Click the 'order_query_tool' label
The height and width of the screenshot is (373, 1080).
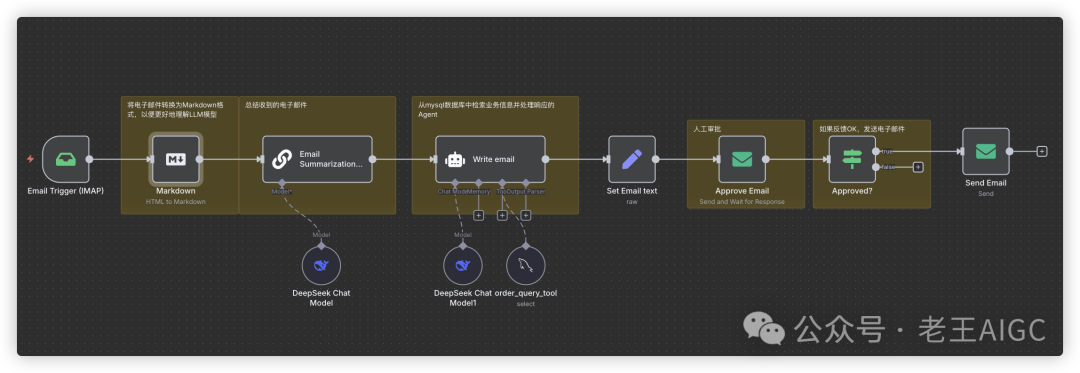click(x=526, y=293)
